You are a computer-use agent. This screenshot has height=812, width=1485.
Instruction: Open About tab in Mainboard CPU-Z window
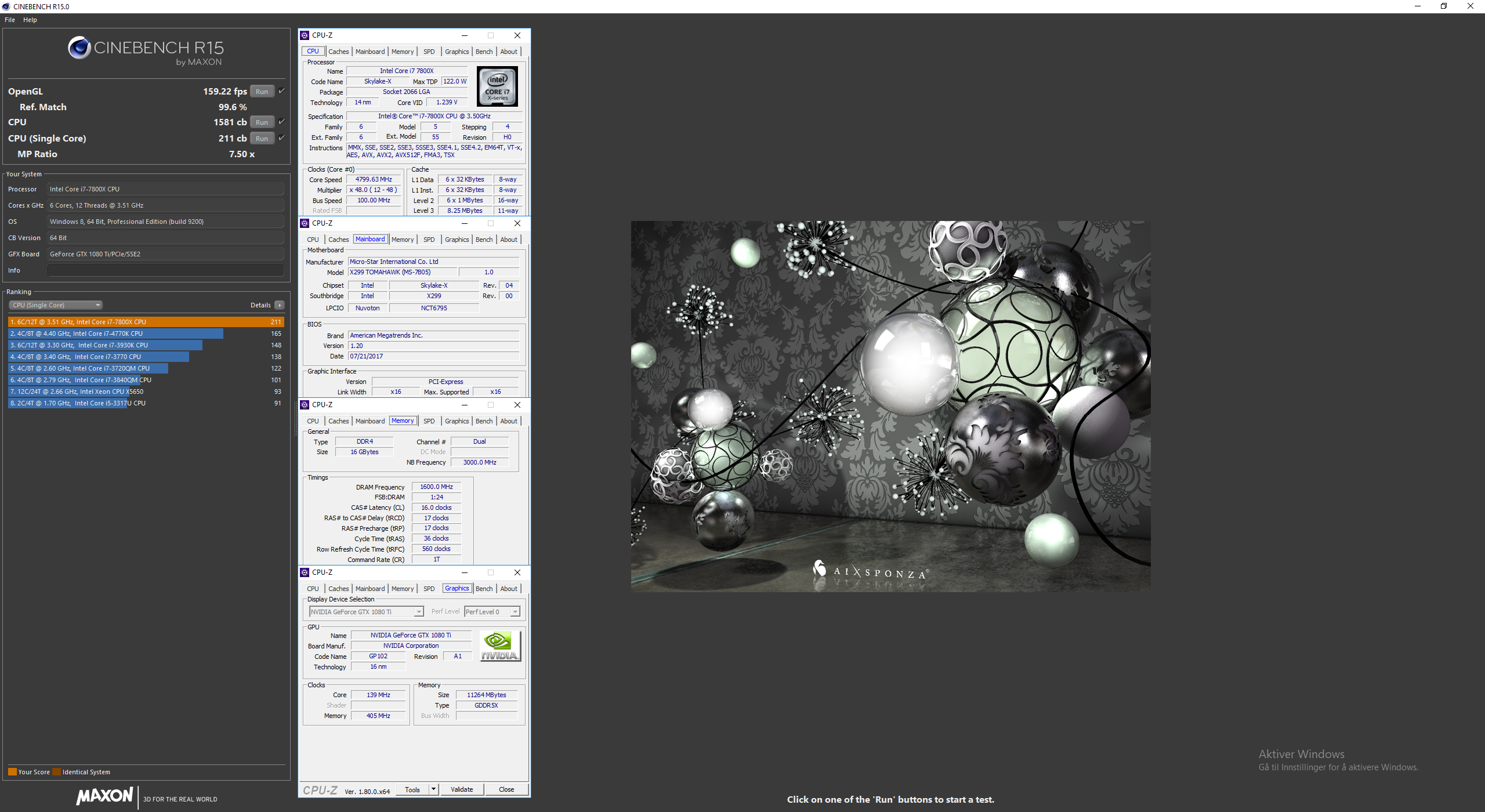509,240
